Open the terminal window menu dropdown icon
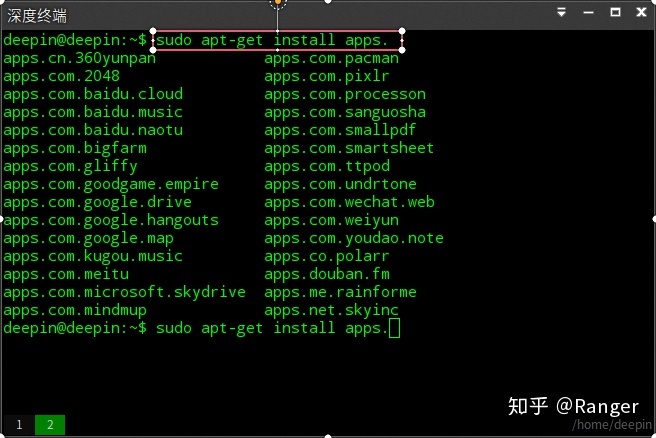 (561, 12)
